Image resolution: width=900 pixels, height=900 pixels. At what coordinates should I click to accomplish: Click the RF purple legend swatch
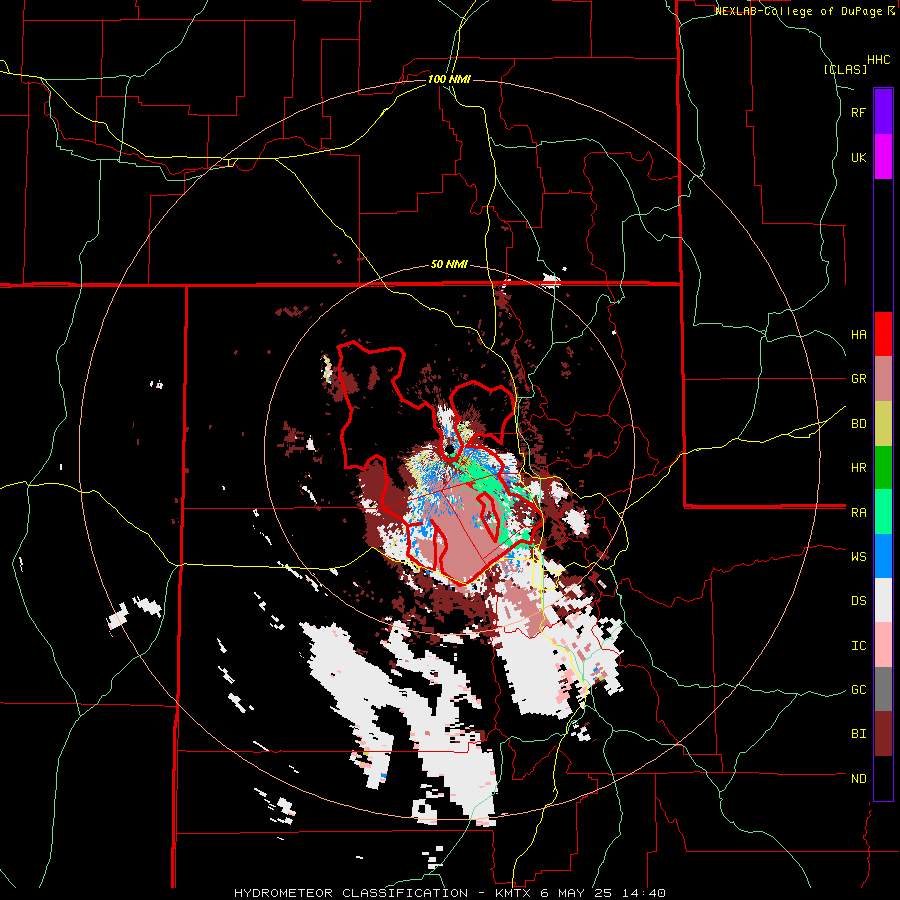883,112
